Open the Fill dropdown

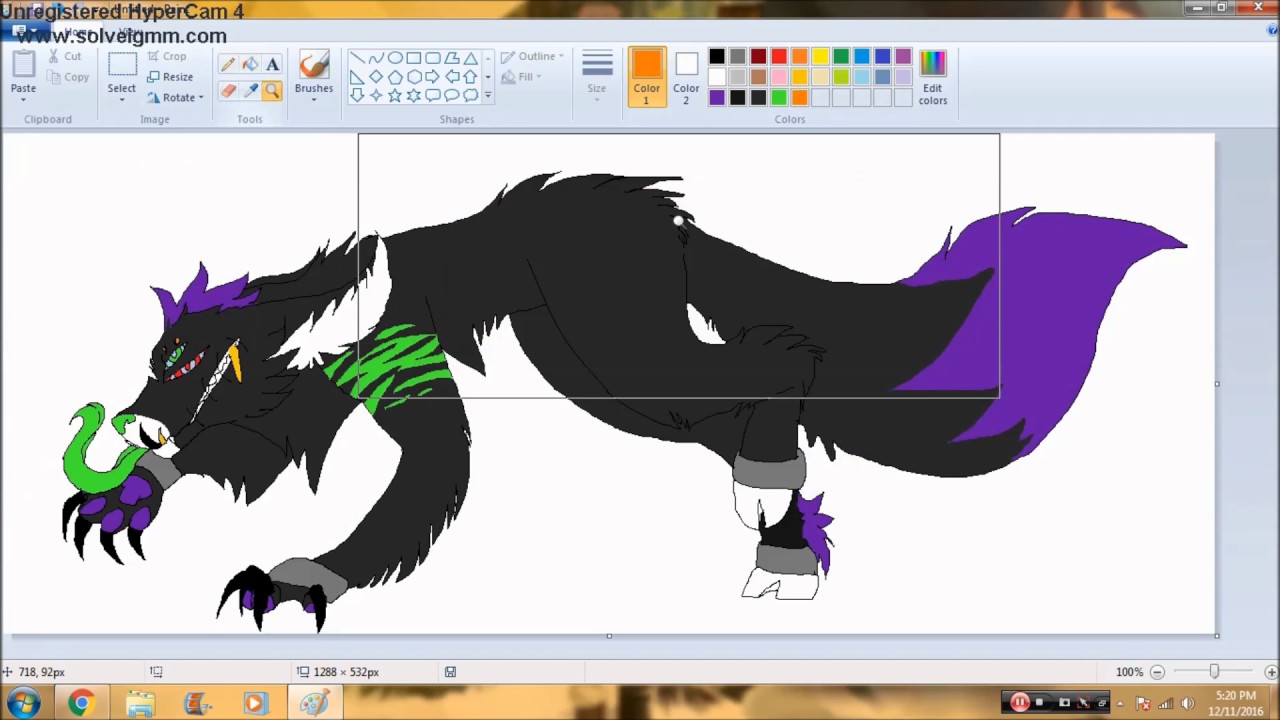pyautogui.click(x=521, y=77)
